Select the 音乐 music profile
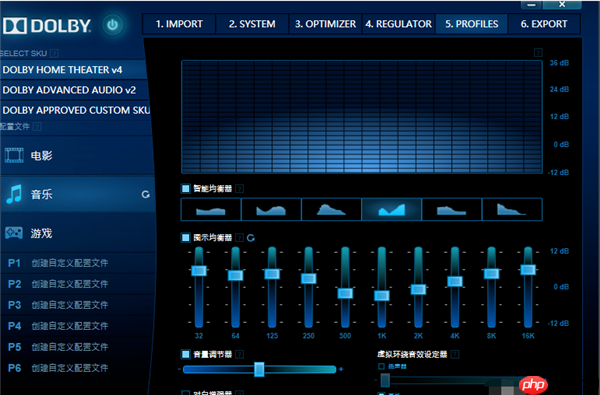Image resolution: width=600 pixels, height=395 pixels. pyautogui.click(x=77, y=194)
